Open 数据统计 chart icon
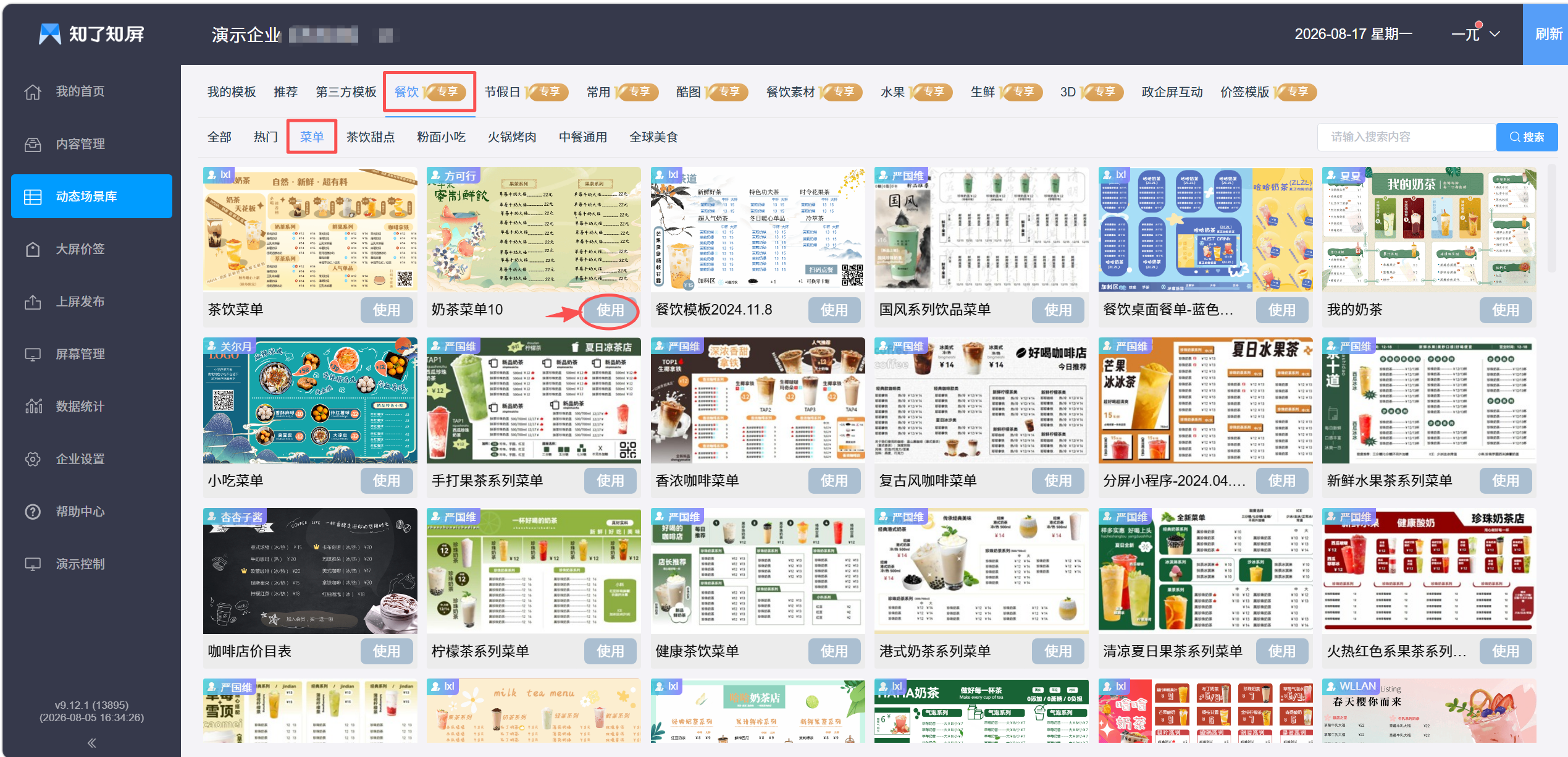1568x757 pixels. 33,407
